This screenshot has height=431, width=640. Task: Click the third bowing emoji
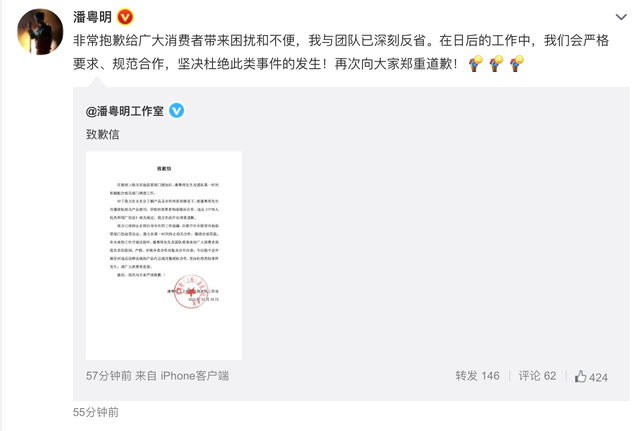tap(516, 64)
